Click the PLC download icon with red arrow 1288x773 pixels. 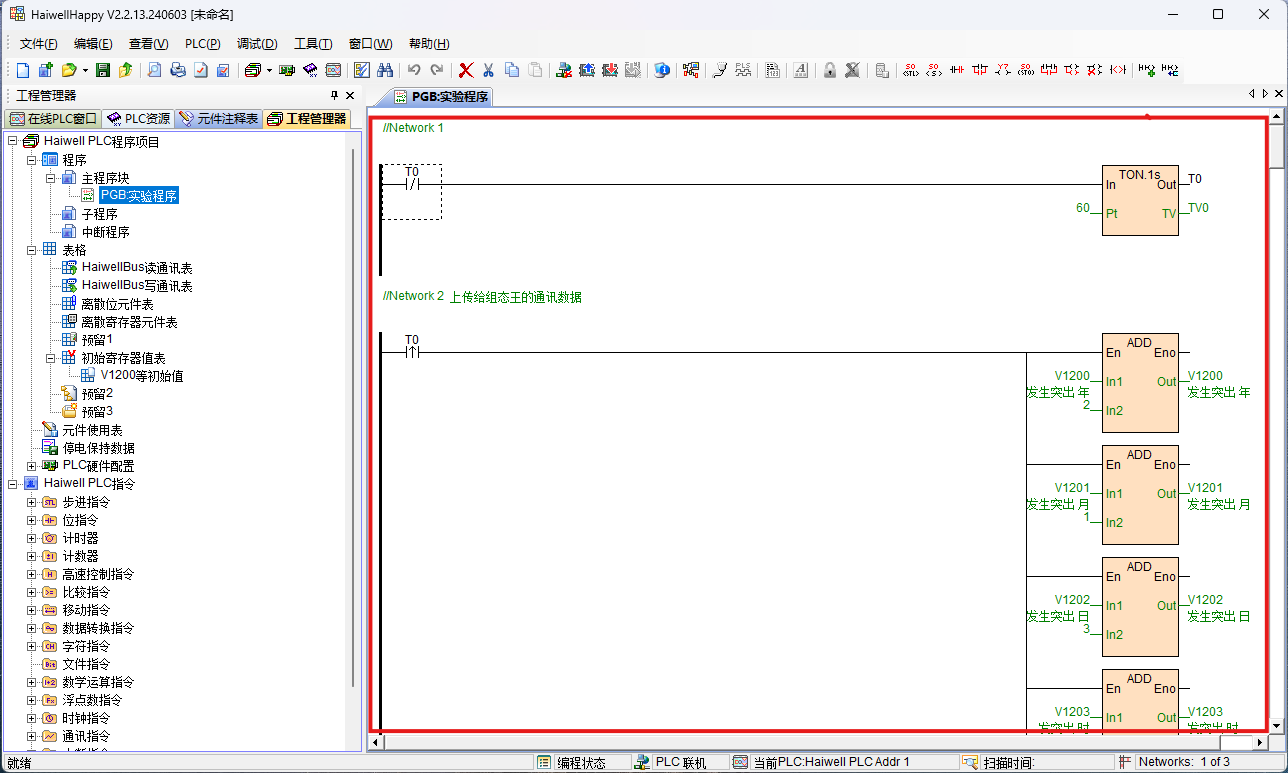[x=610, y=70]
